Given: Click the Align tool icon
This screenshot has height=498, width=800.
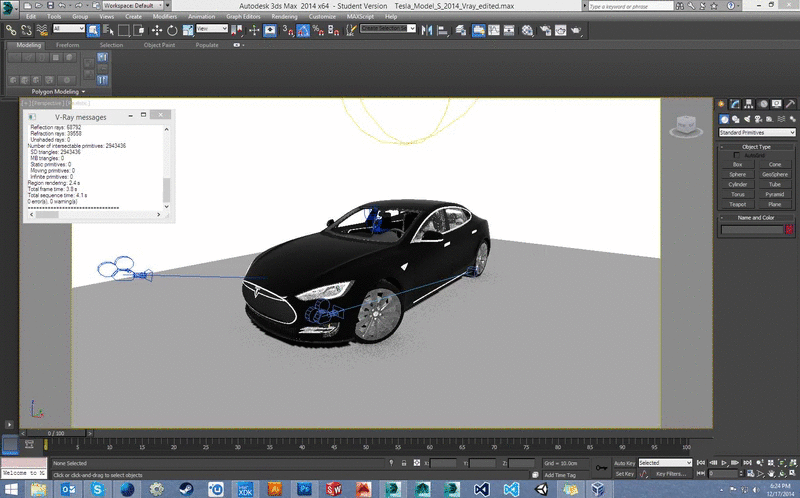Looking at the screenshot, I should [442, 30].
